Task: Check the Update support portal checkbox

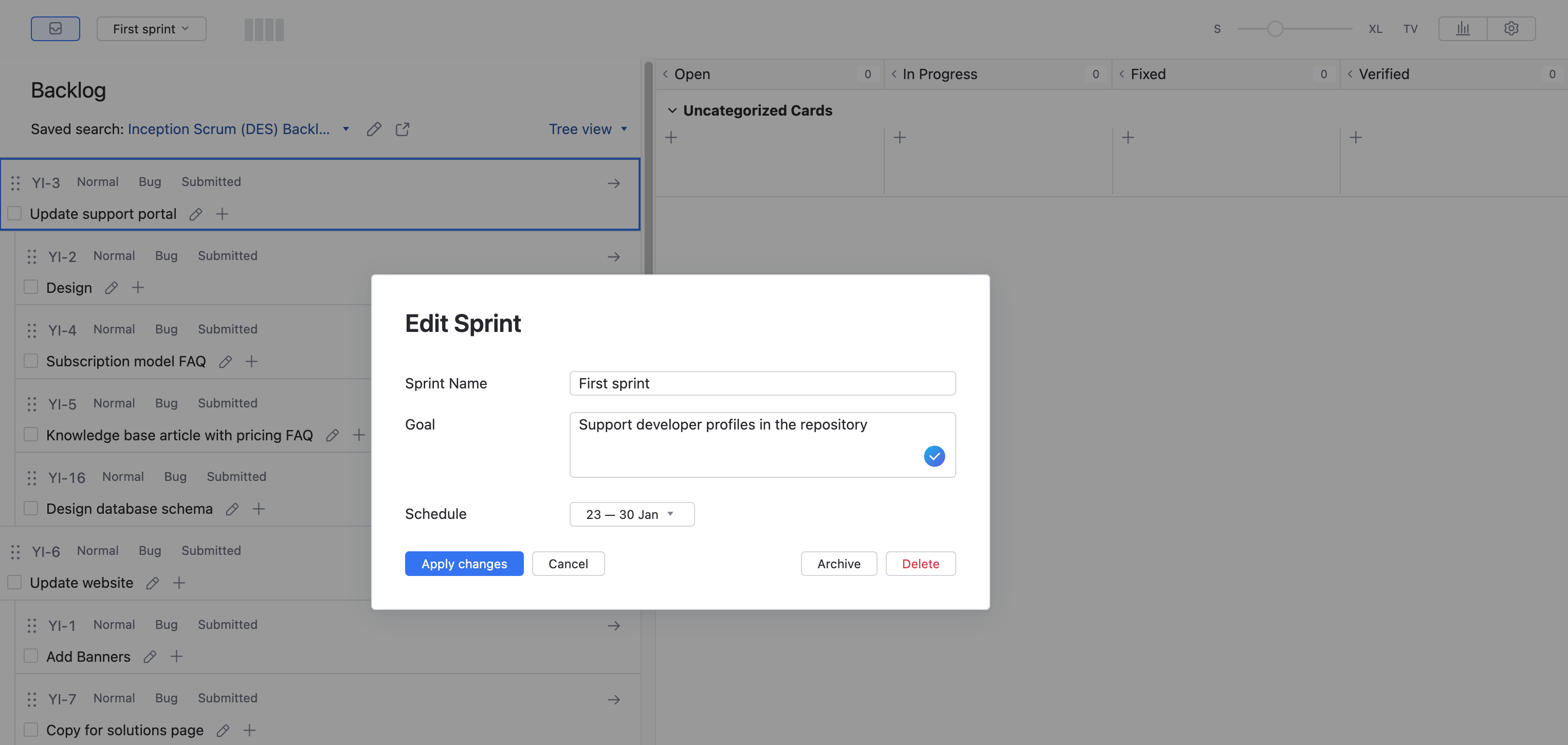Action: (14, 213)
